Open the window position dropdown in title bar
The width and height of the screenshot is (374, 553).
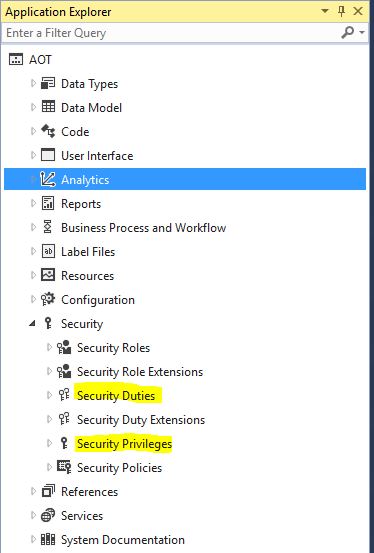(325, 11)
